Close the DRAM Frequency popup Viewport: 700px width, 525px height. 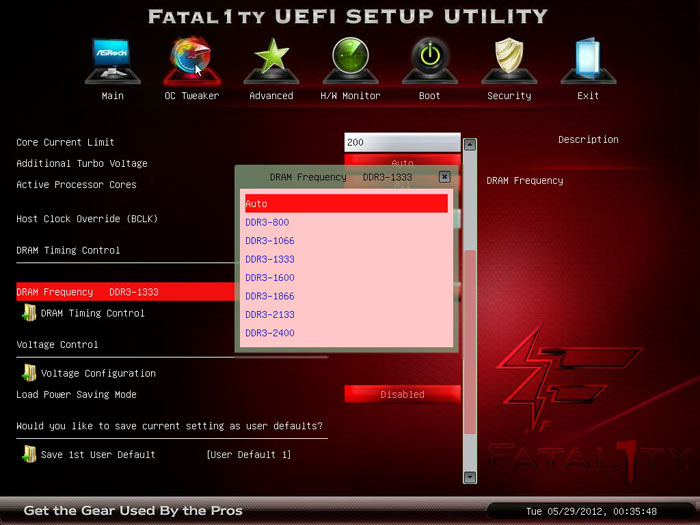pos(444,177)
